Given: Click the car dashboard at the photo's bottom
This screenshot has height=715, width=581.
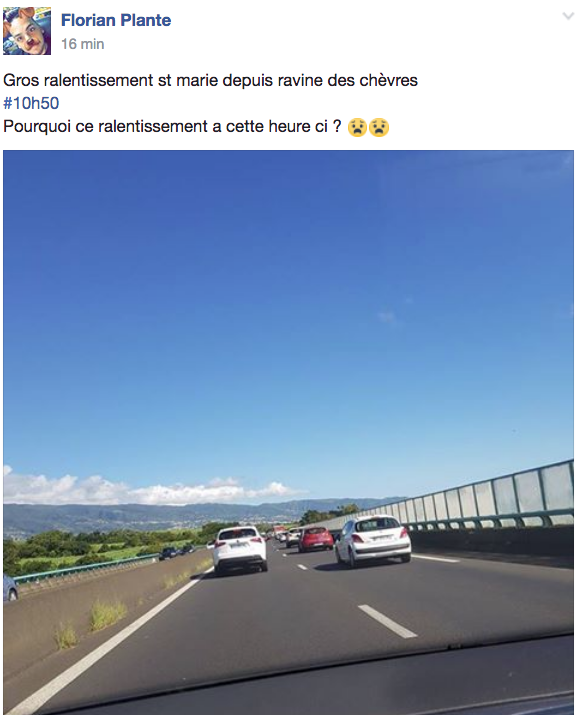Looking at the screenshot, I should click(x=319, y=684).
